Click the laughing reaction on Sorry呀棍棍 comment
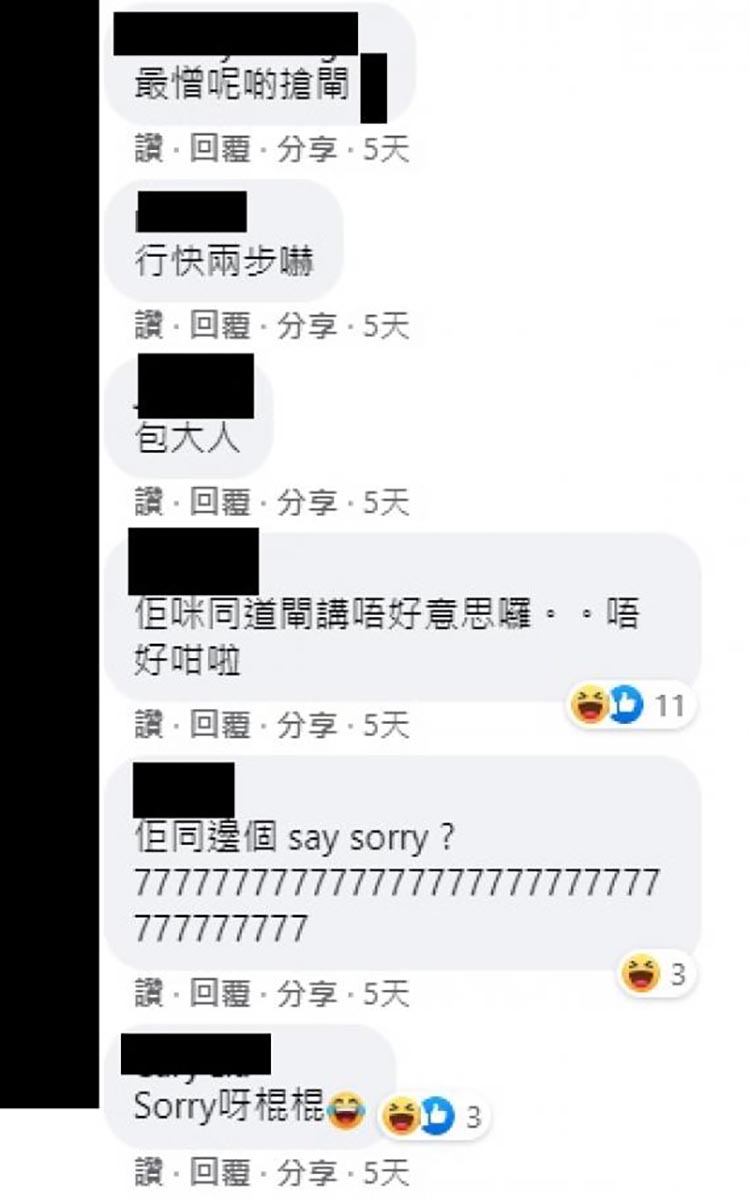750x1203 pixels. click(401, 1116)
